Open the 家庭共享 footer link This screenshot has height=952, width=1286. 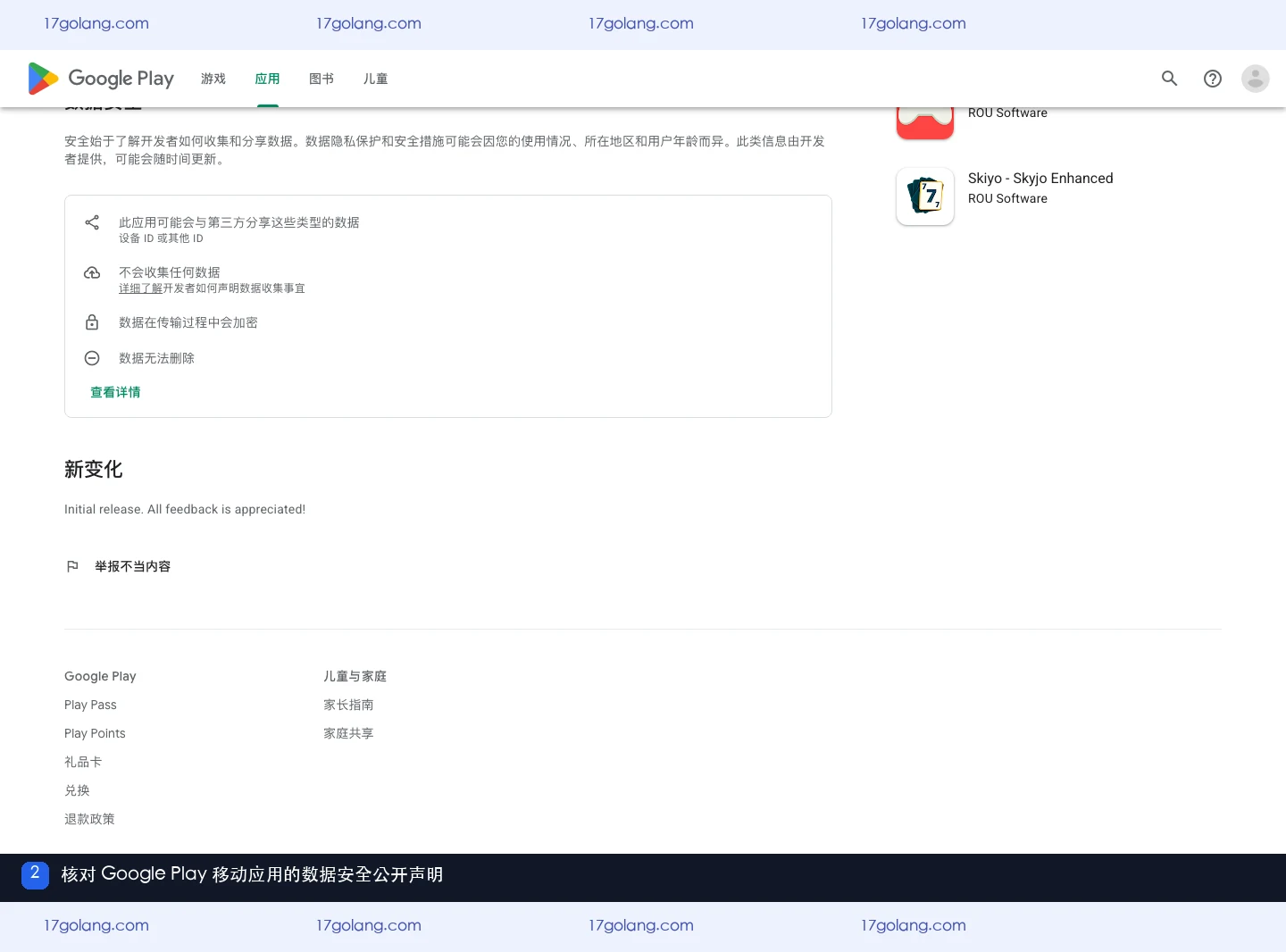[348, 733]
